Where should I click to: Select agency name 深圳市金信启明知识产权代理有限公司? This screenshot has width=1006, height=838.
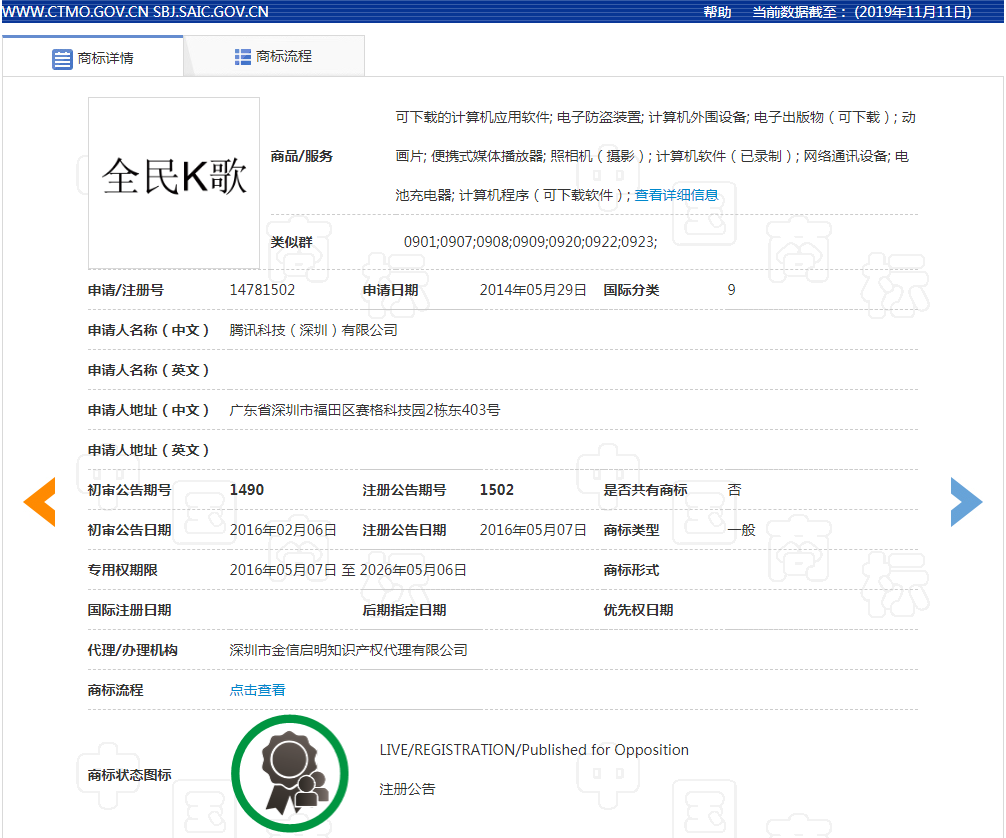(348, 650)
